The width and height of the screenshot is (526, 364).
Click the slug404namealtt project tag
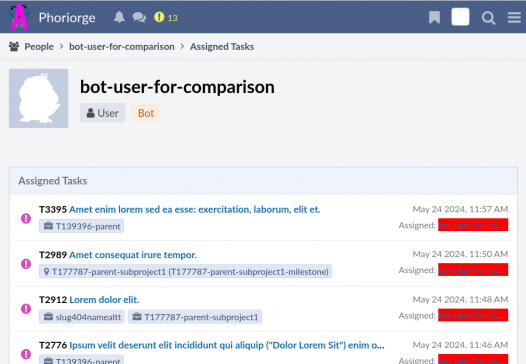coord(82,317)
